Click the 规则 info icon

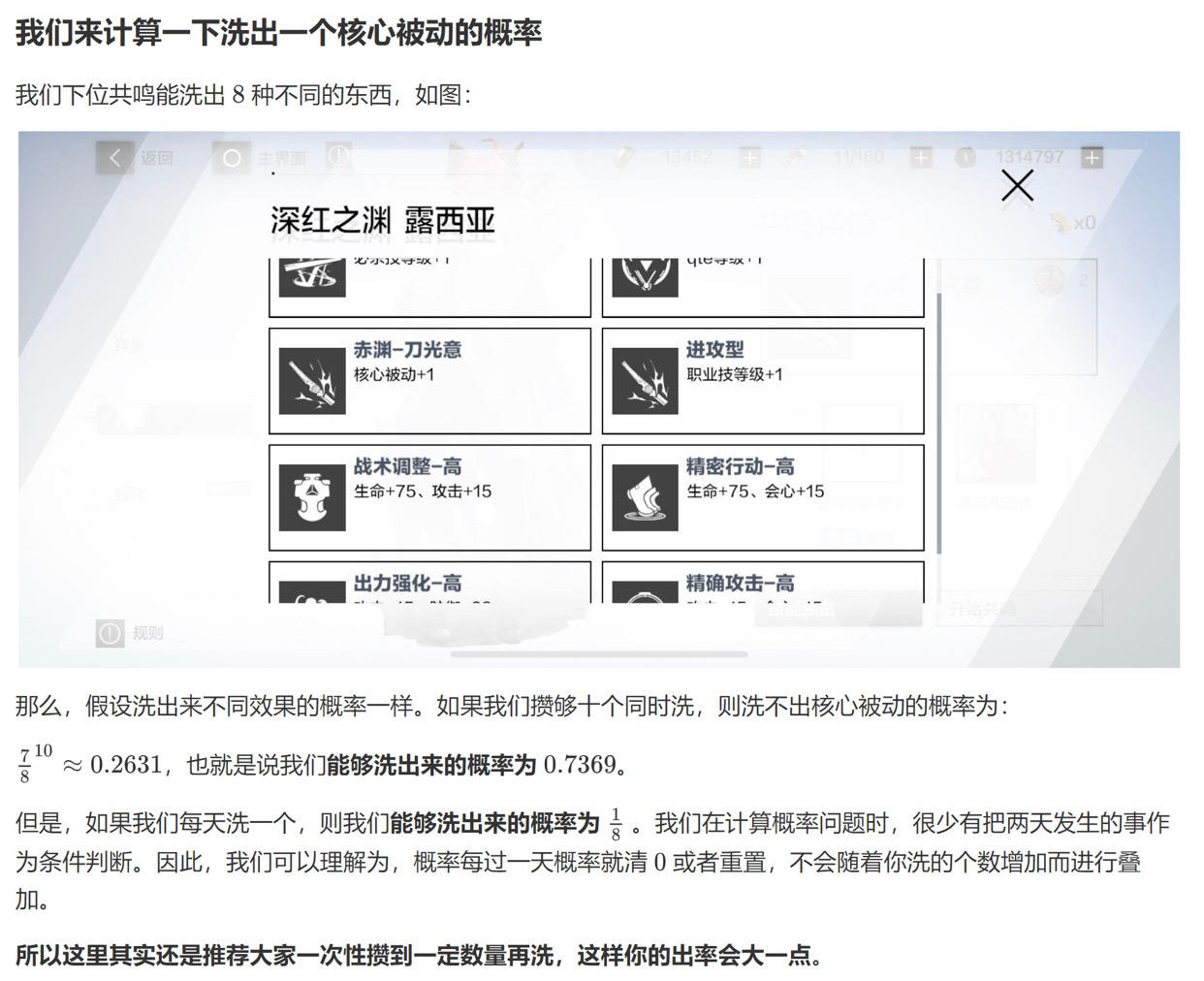[110, 633]
